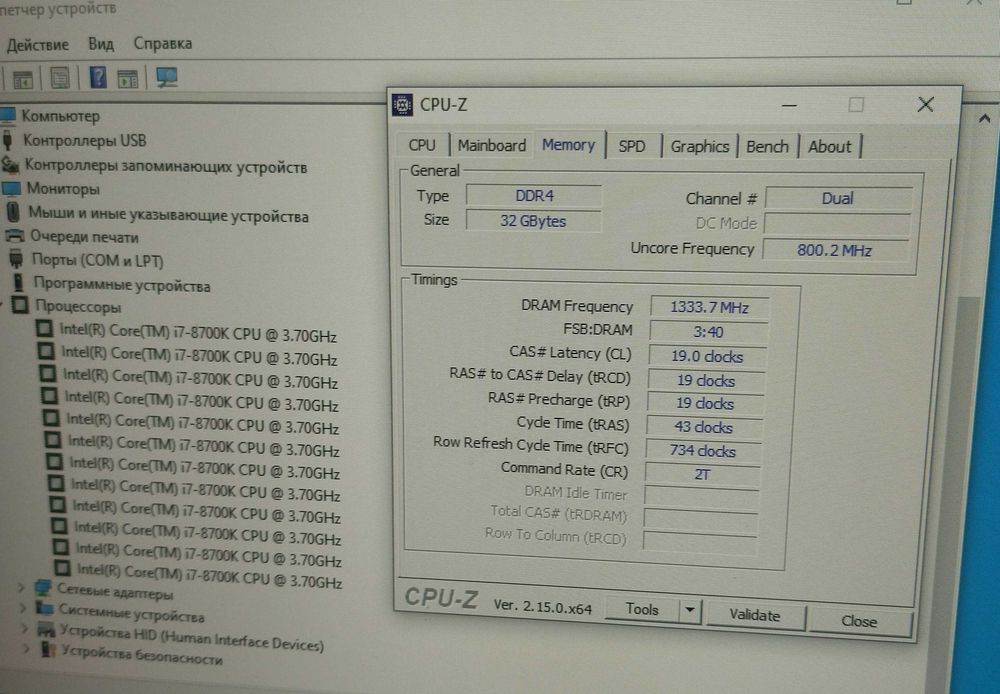Click the blue question mark Help toolbar icon
Image resolution: width=1000 pixels, height=694 pixels.
tap(98, 78)
